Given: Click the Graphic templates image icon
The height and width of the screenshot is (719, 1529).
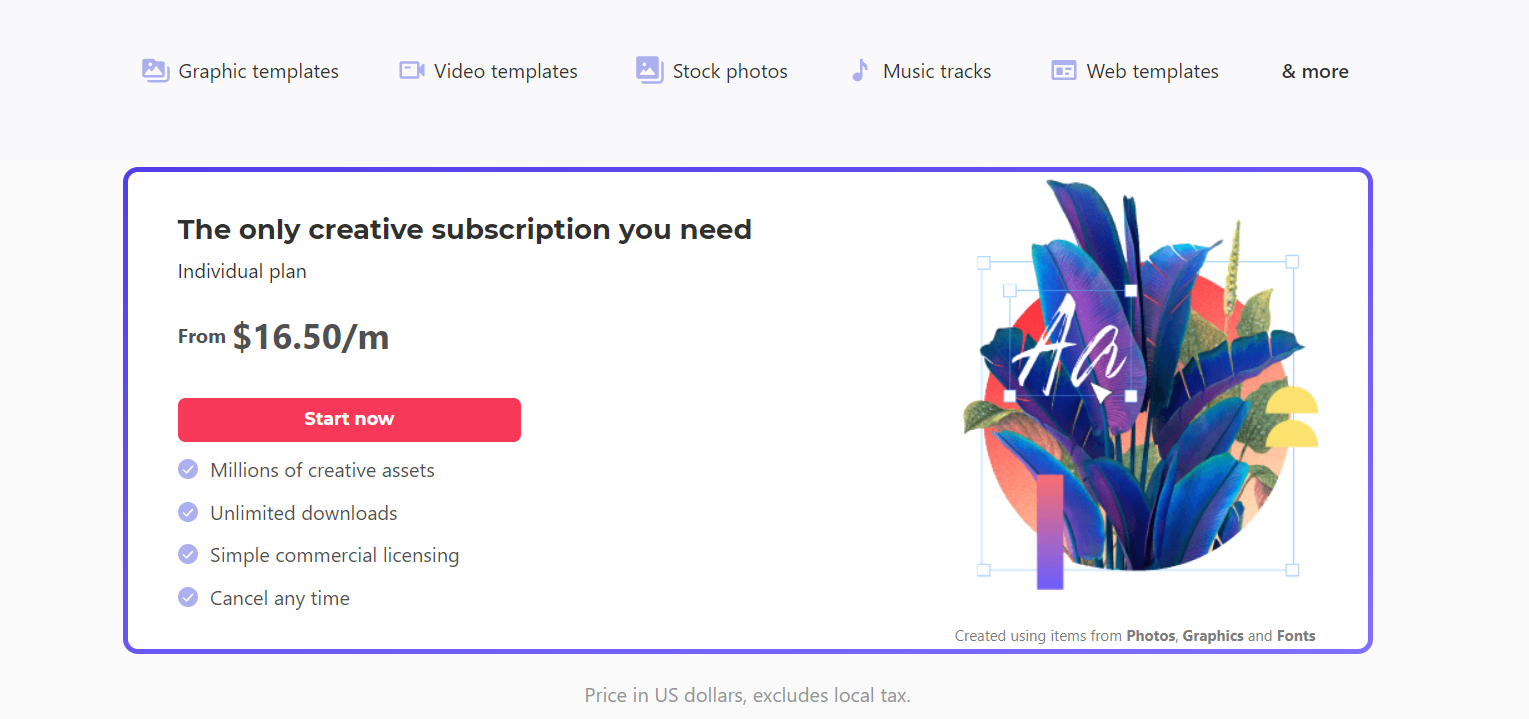Looking at the screenshot, I should [155, 70].
